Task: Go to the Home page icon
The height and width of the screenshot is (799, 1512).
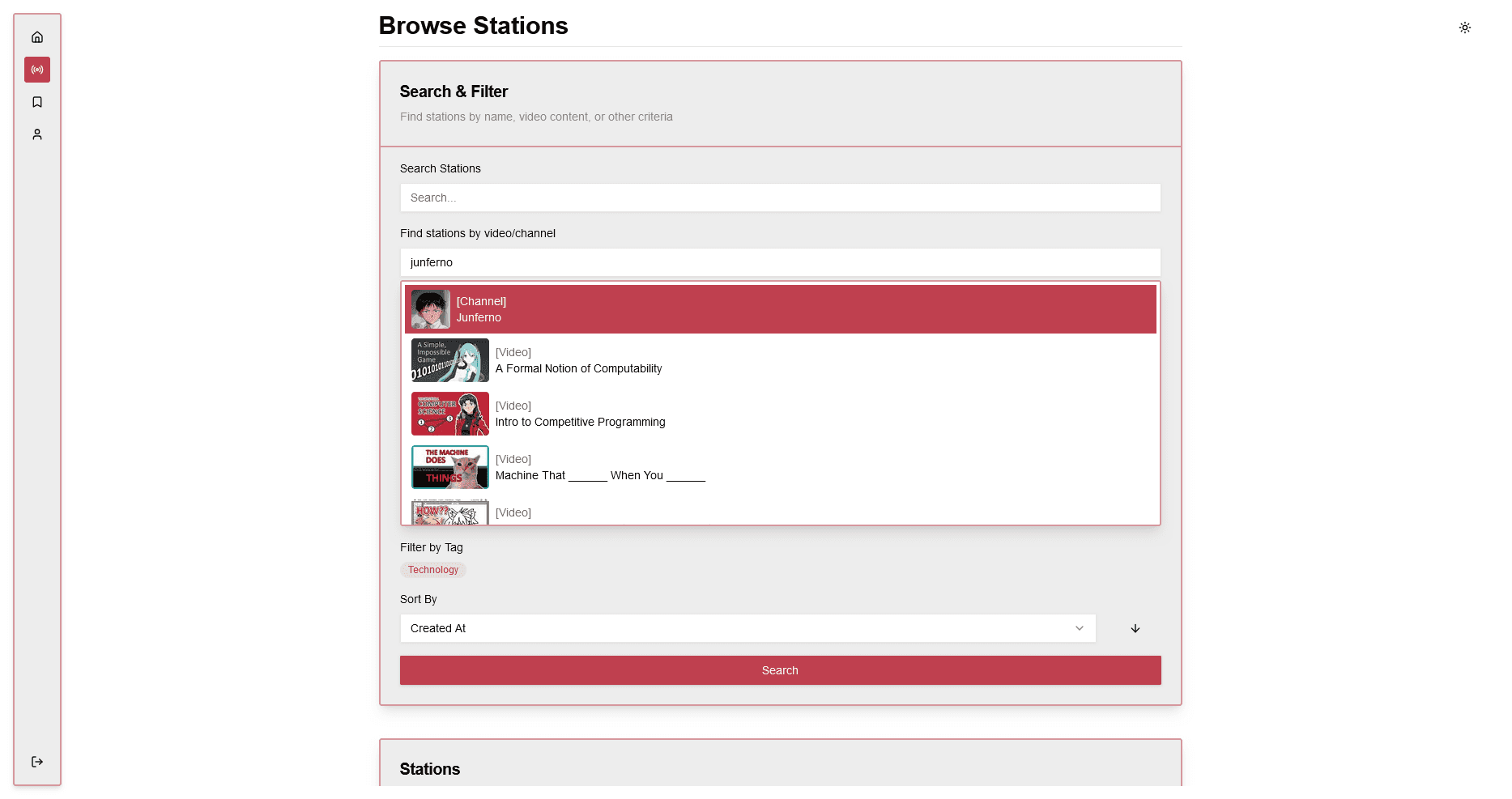Action: 37,37
